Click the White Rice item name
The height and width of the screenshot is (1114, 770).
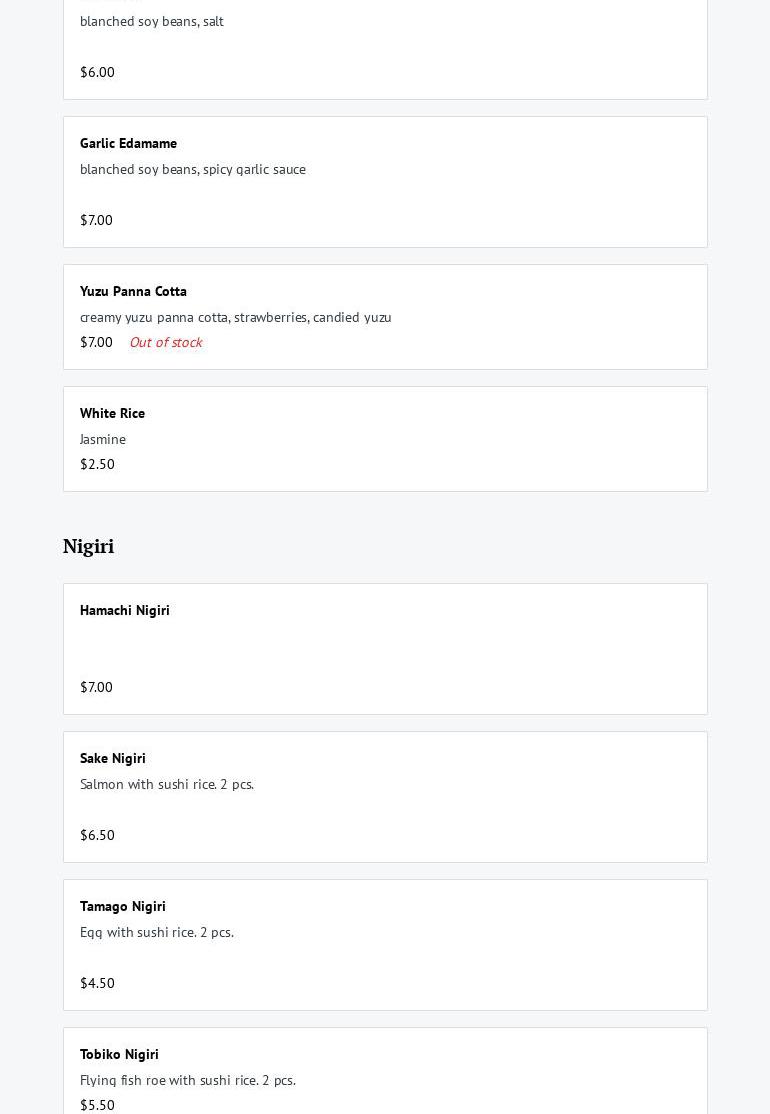(112, 413)
